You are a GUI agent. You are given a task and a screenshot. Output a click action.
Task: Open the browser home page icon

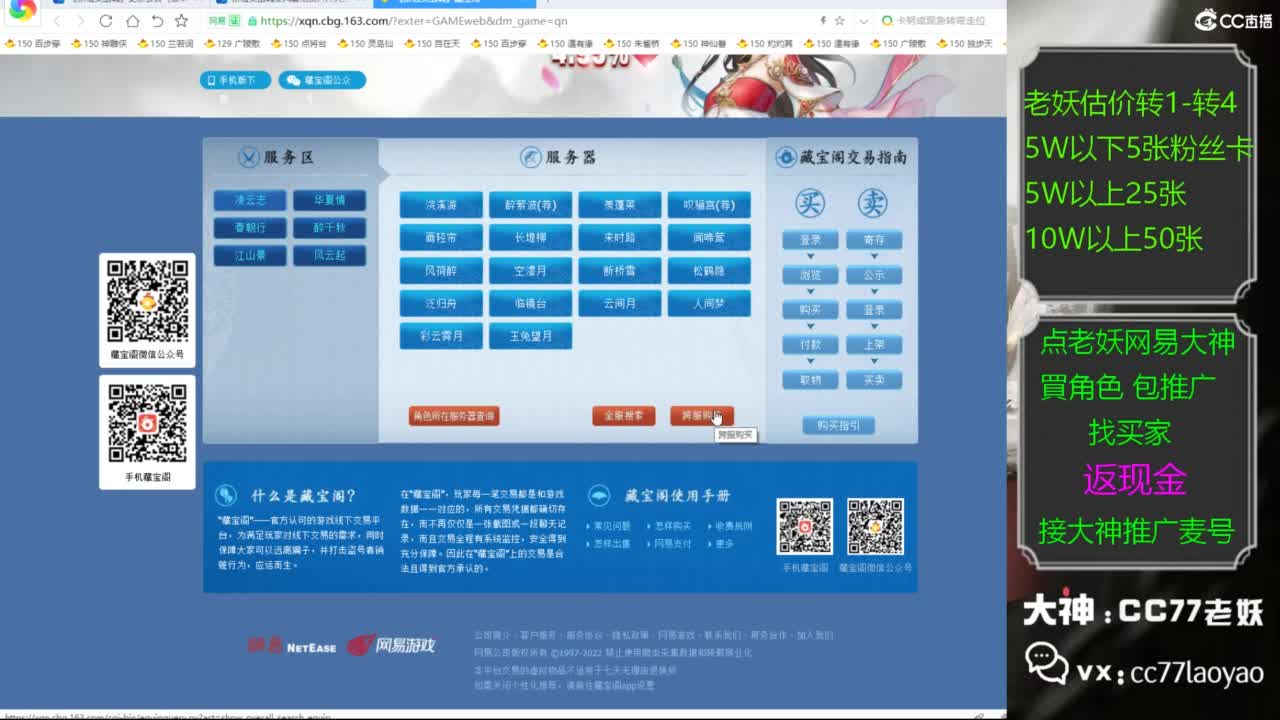click(x=132, y=21)
